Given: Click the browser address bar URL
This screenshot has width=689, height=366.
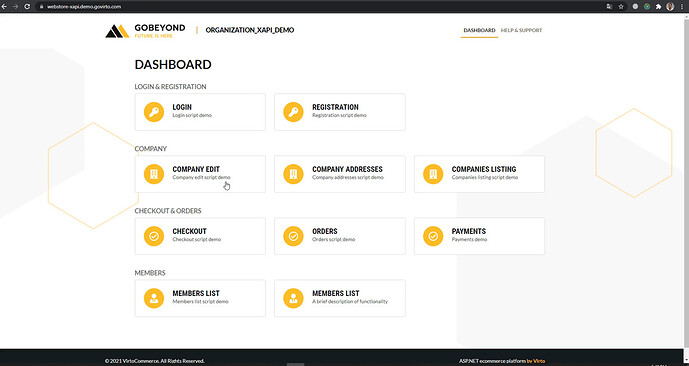Looking at the screenshot, I should 83,7.
